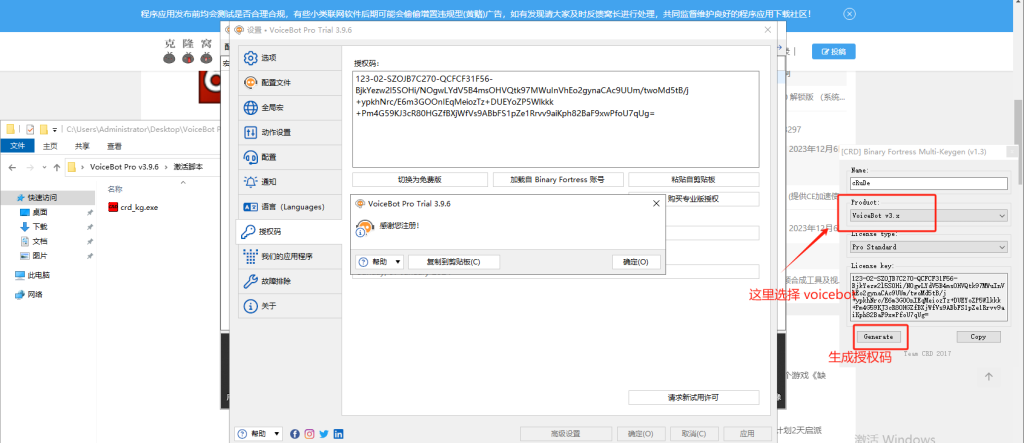Image resolution: width=1024 pixels, height=443 pixels.
Task: Click the 名称 column header in Explorer
Action: [x=115, y=189]
